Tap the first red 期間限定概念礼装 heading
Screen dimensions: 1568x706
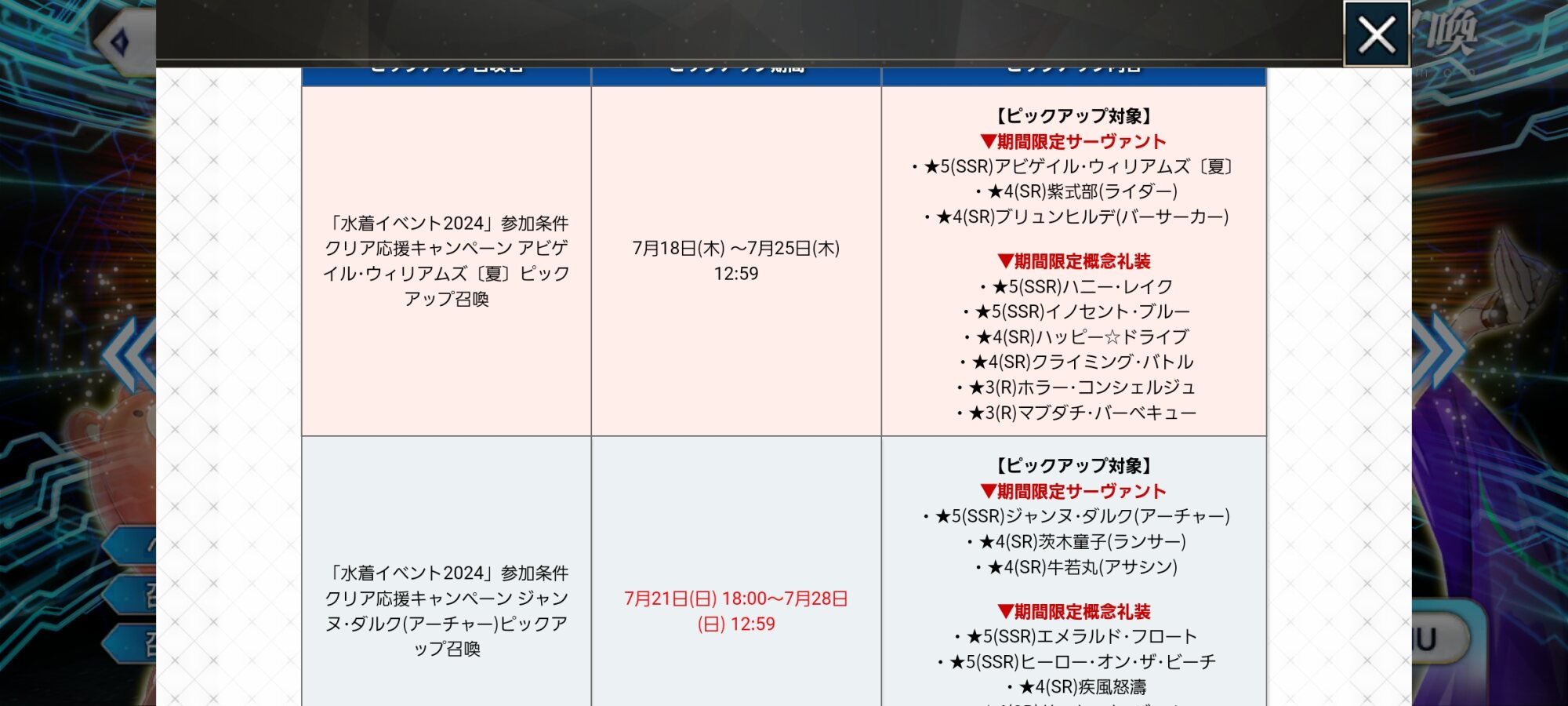[x=1073, y=261]
